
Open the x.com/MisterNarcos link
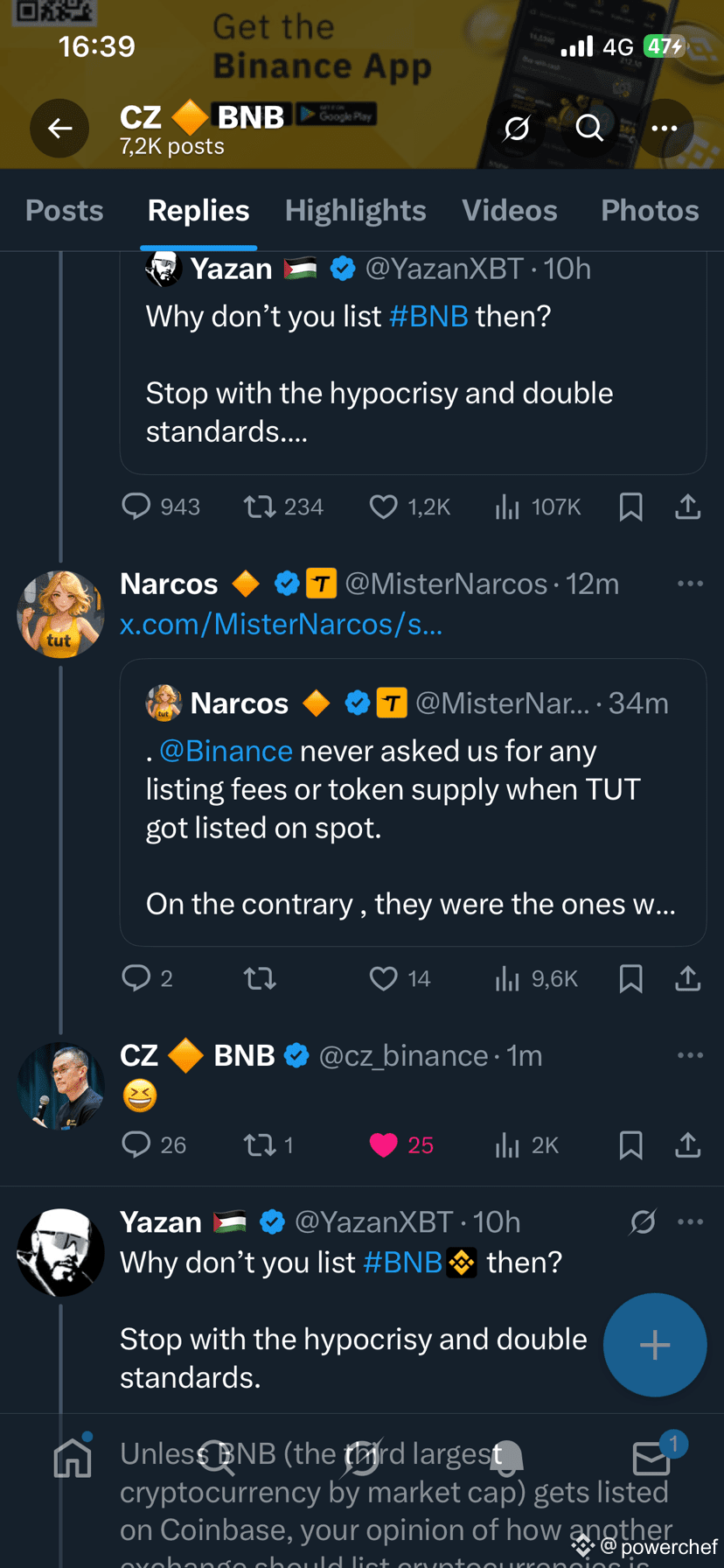tap(281, 623)
